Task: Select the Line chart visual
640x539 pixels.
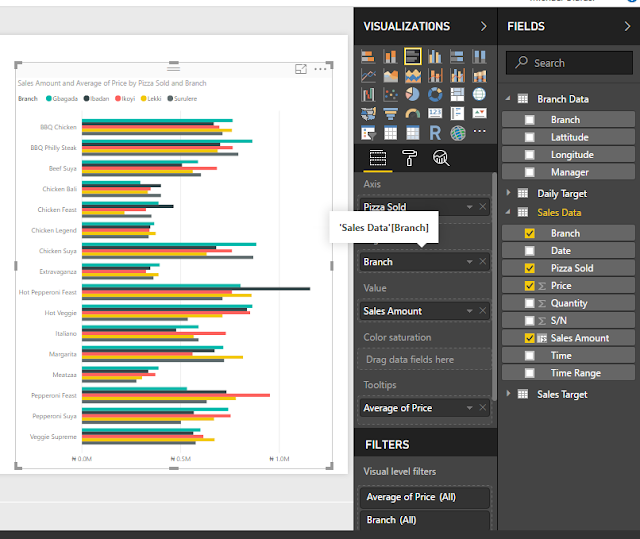Action: [x=368, y=75]
